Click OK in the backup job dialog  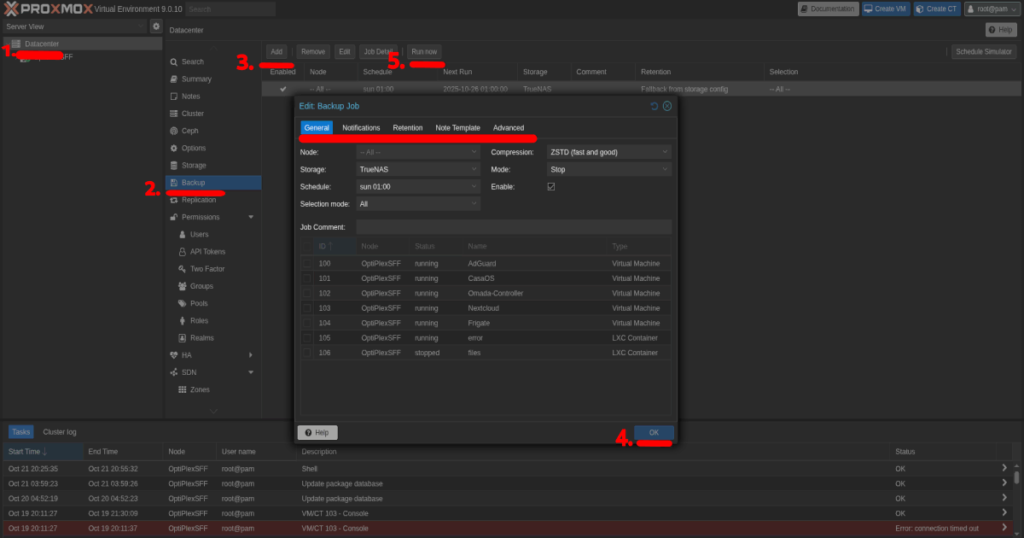coord(654,433)
